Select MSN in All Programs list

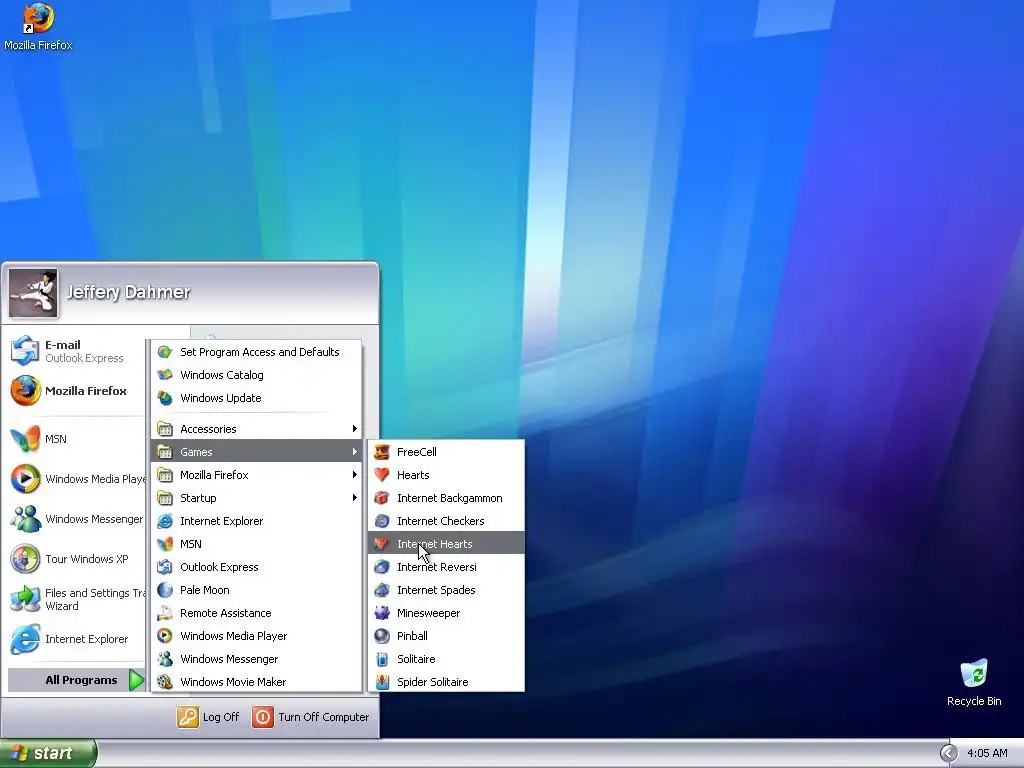pos(257,544)
